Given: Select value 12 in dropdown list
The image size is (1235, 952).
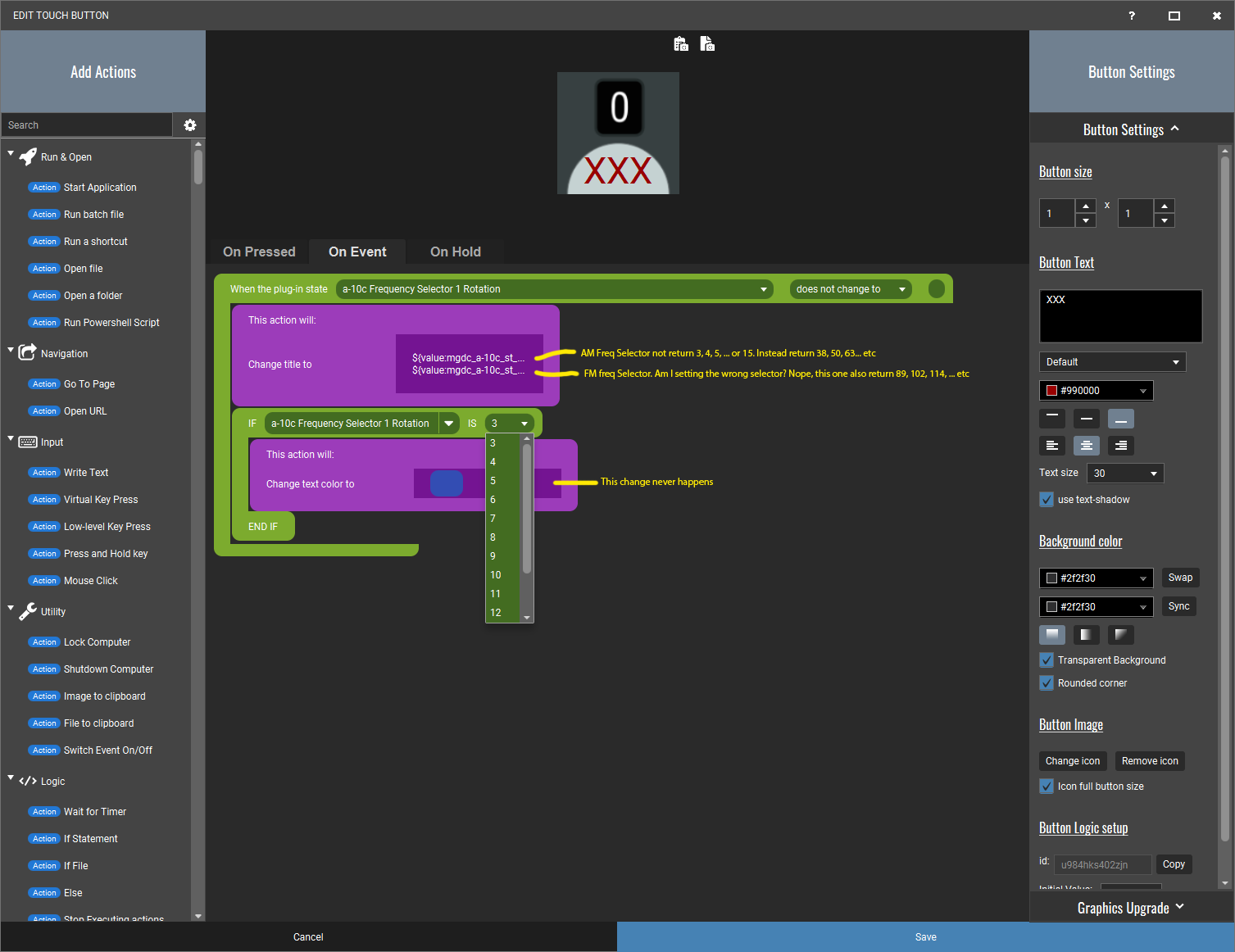Looking at the screenshot, I should (x=503, y=613).
